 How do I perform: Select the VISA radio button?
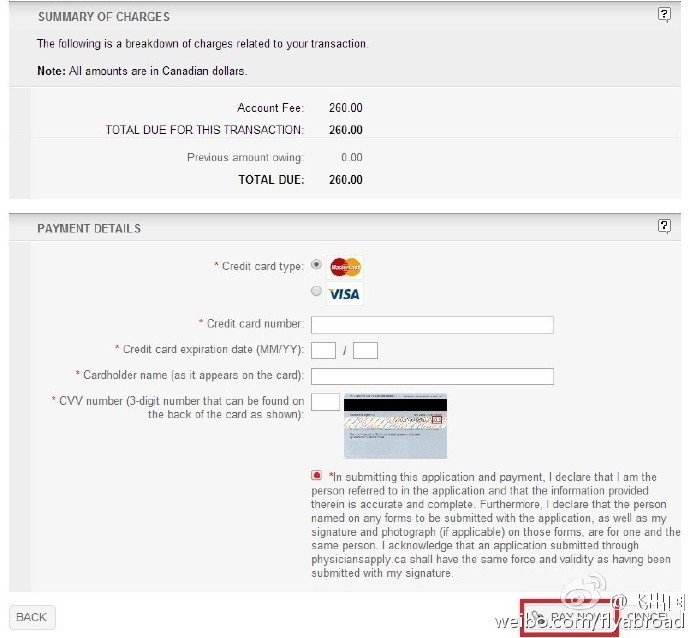pos(316,291)
